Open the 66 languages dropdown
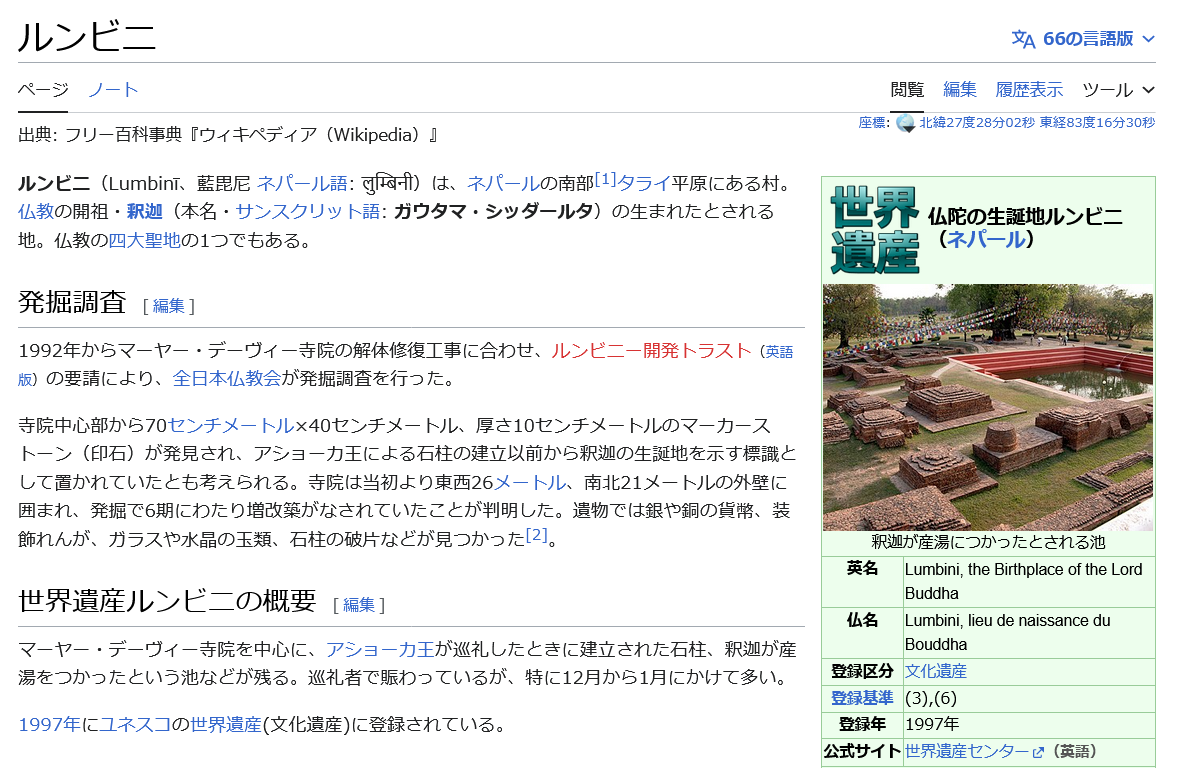The image size is (1192, 768). click(x=1083, y=39)
